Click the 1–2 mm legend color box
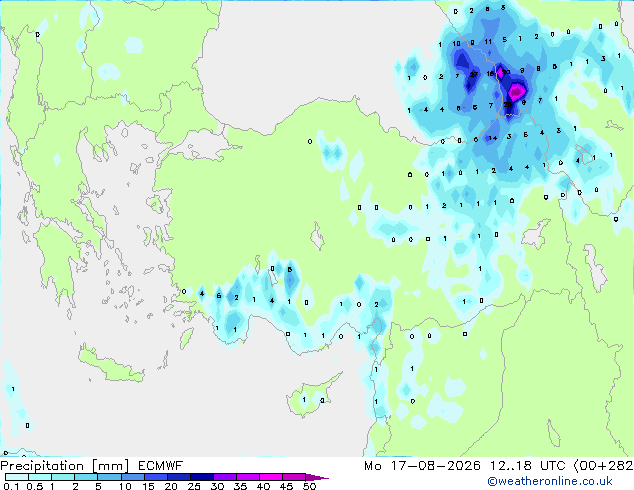 [63, 477]
